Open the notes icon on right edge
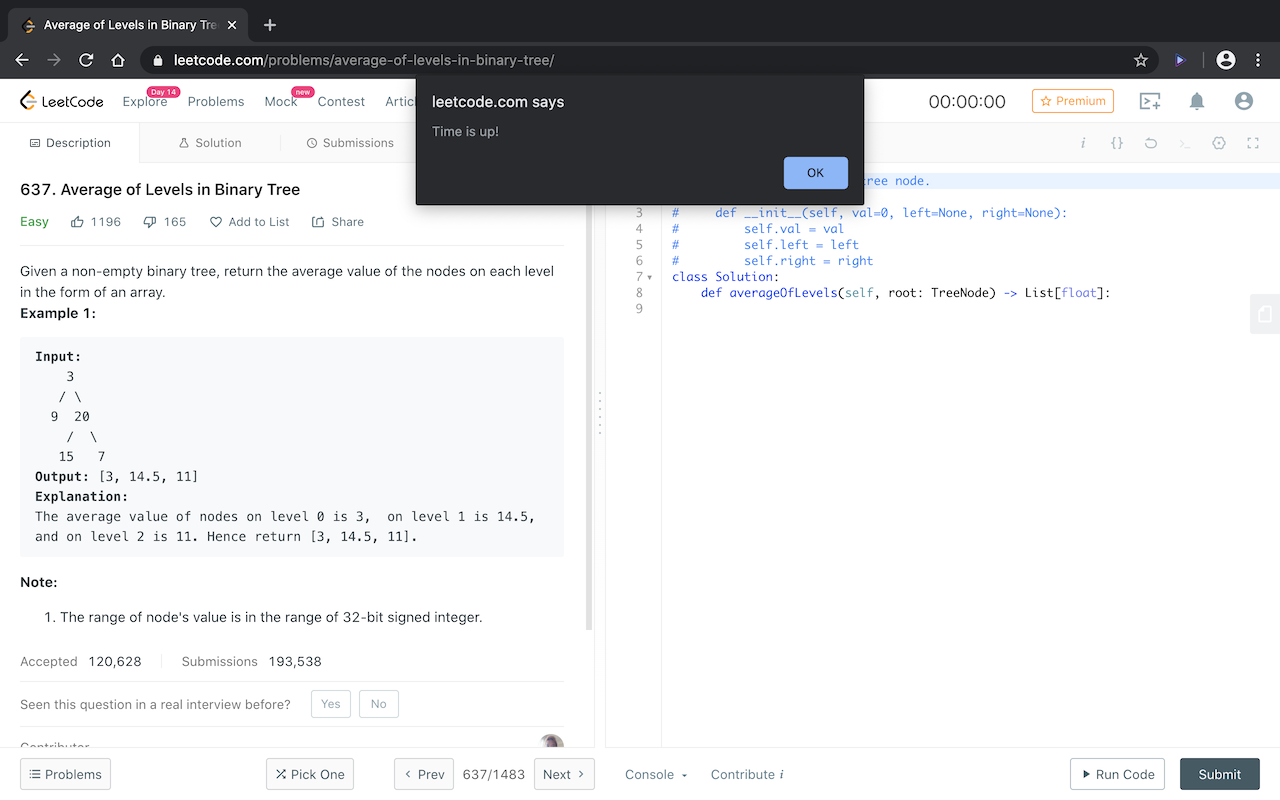1280x800 pixels. 1265,314
